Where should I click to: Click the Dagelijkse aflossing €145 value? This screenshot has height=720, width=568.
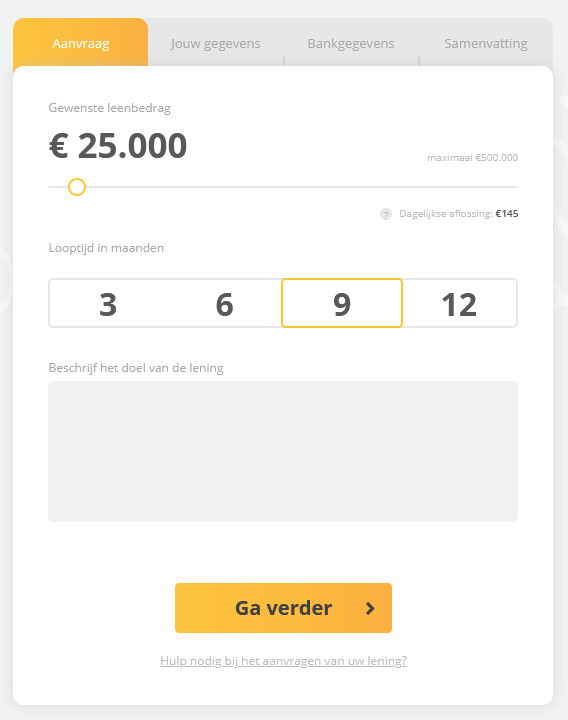point(507,214)
